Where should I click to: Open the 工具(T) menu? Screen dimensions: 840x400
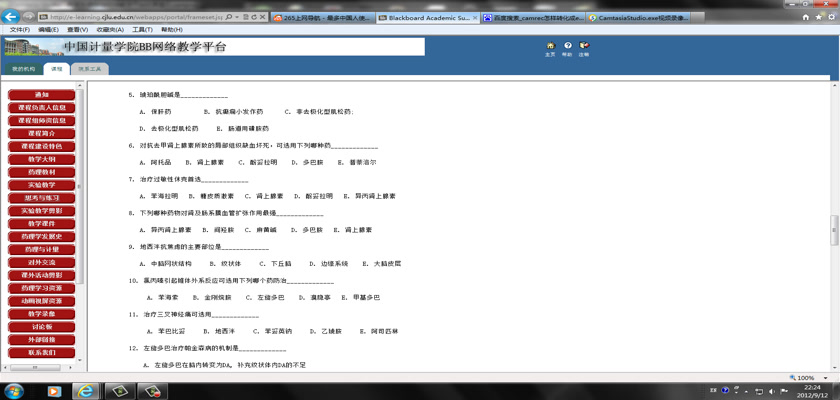(142, 29)
